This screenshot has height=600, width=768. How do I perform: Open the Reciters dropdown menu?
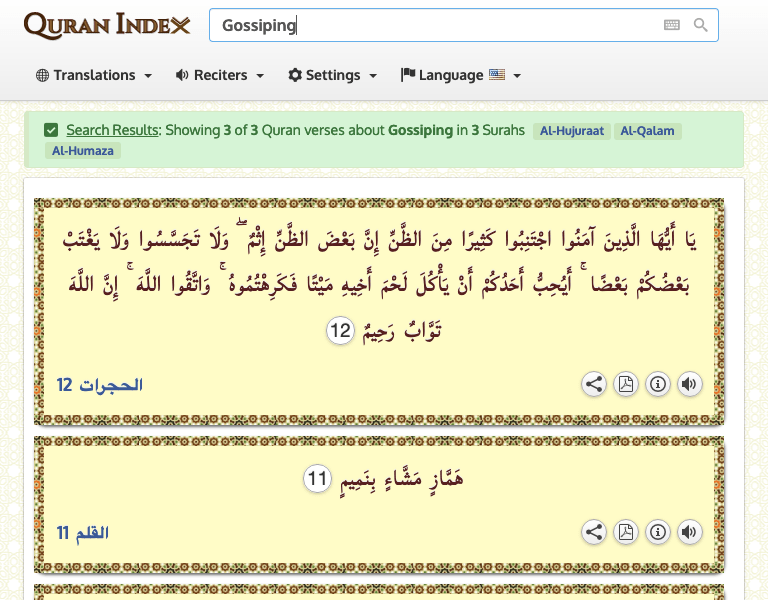coord(220,75)
